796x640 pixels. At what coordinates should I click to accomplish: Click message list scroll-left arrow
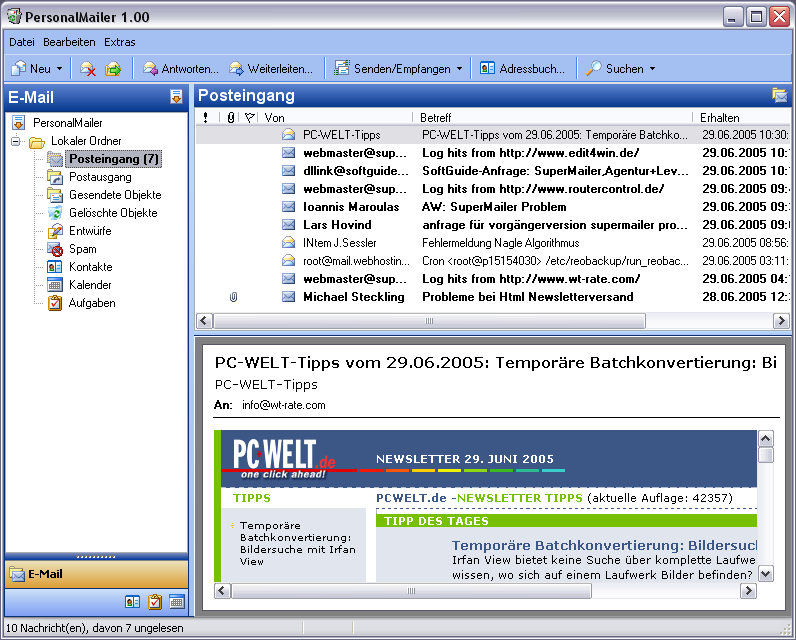[x=204, y=321]
